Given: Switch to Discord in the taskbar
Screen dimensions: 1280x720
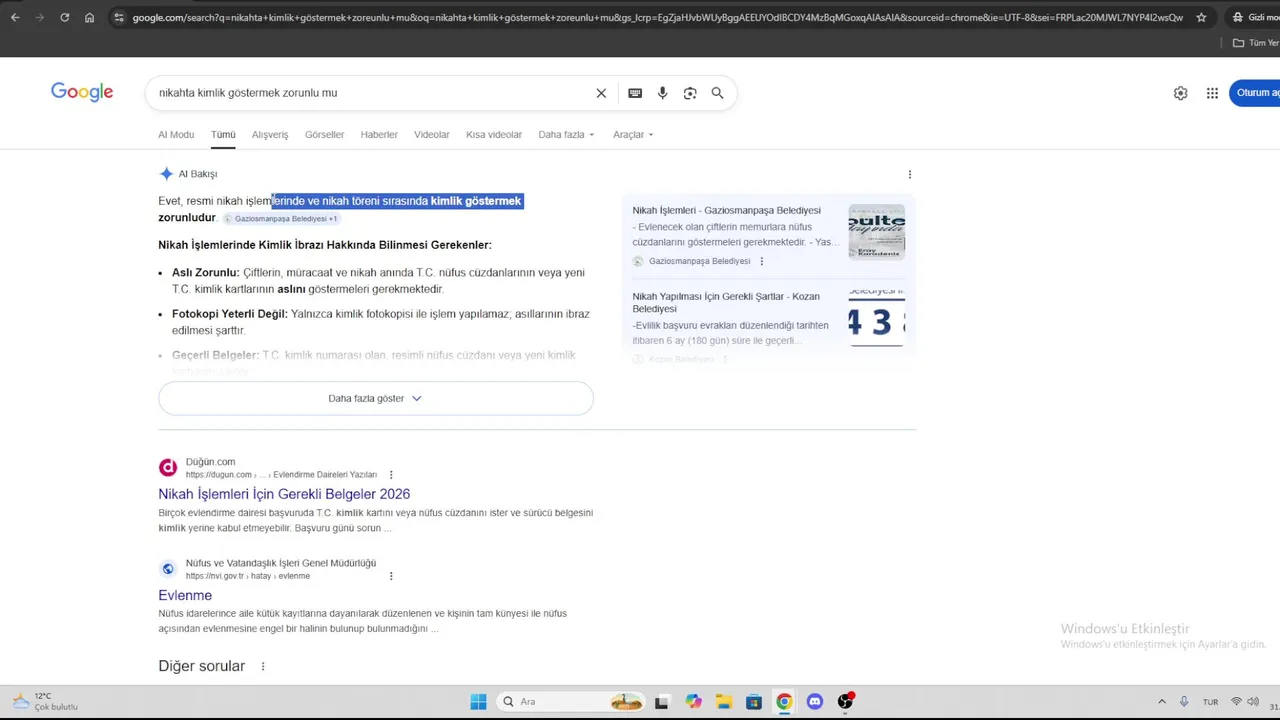Looking at the screenshot, I should click(815, 702).
